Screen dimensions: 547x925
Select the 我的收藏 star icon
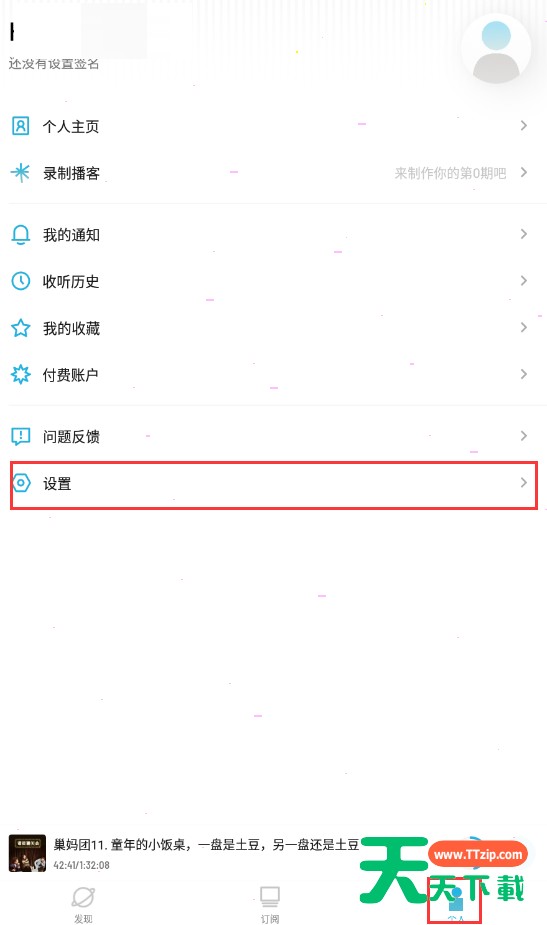click(x=21, y=327)
